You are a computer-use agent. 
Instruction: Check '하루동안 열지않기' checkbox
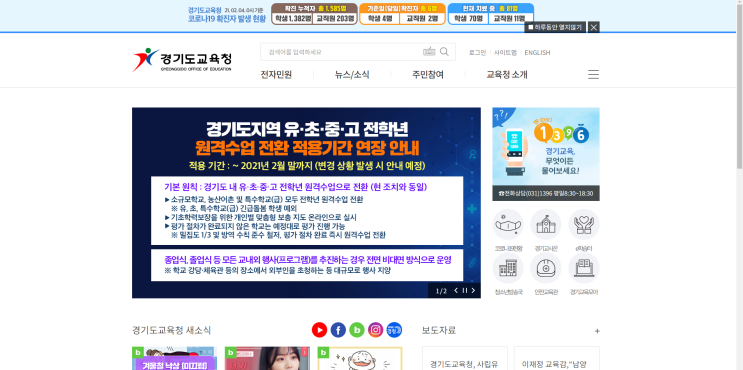[531, 27]
